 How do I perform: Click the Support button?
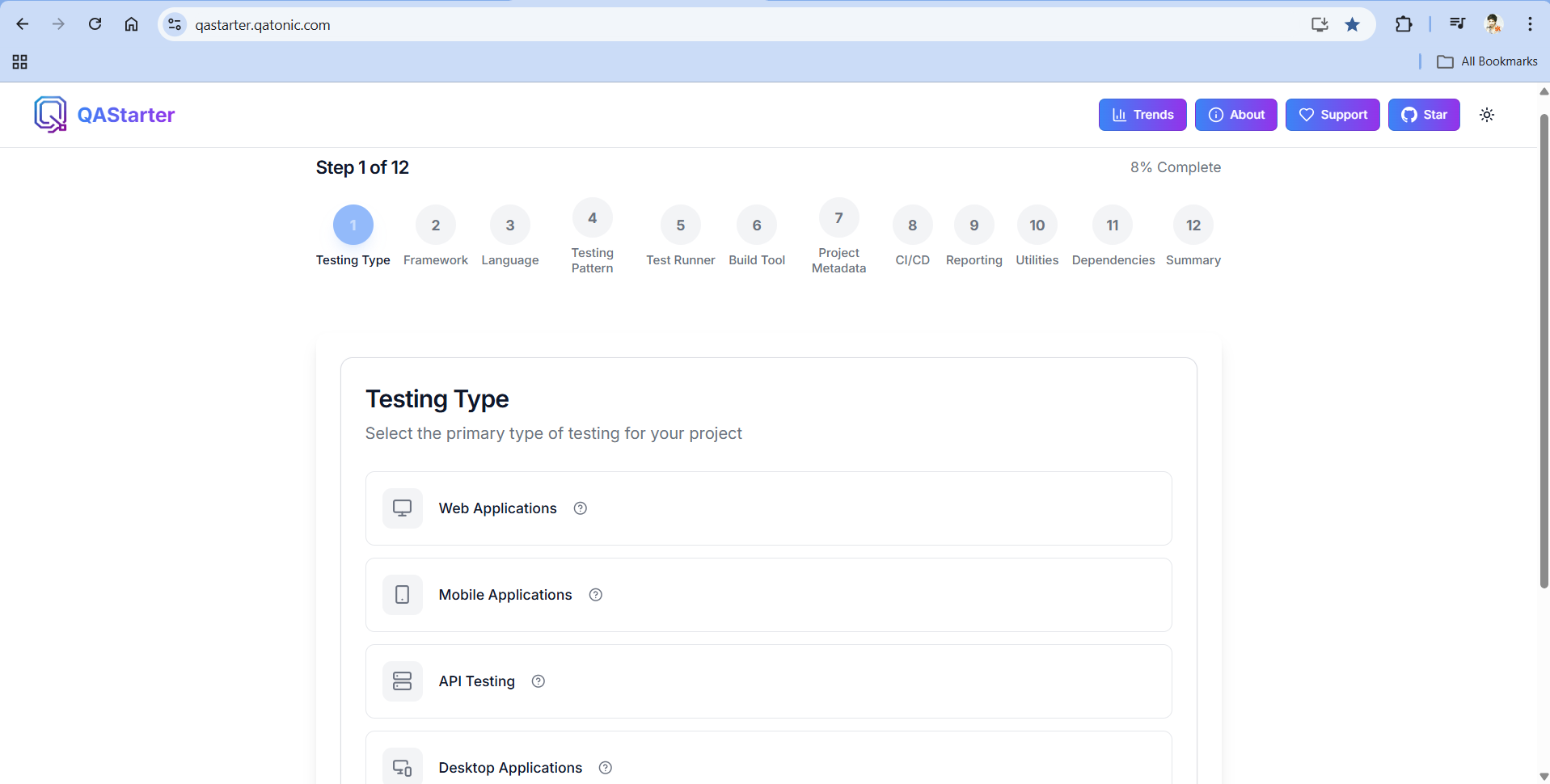[x=1332, y=115]
